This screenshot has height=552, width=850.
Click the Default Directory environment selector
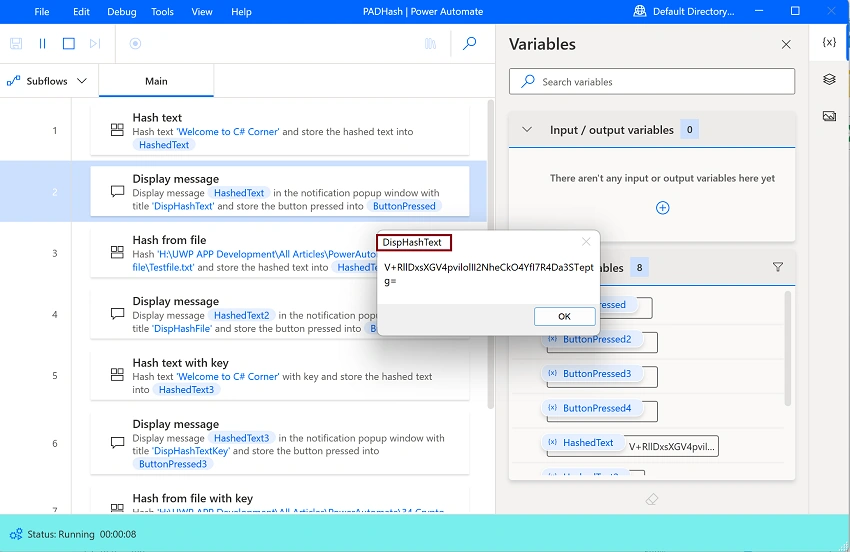tap(684, 11)
